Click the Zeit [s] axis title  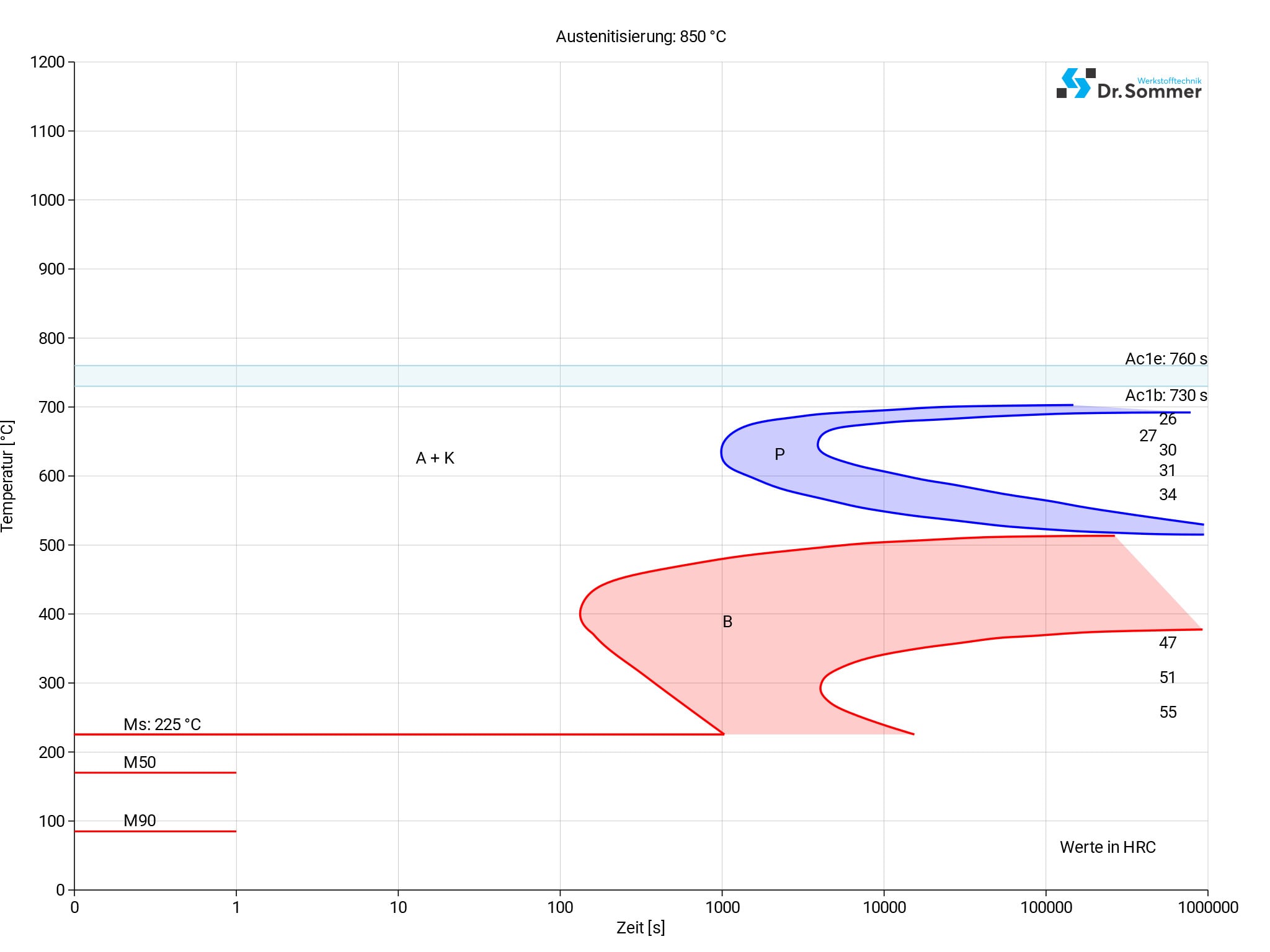click(641, 928)
